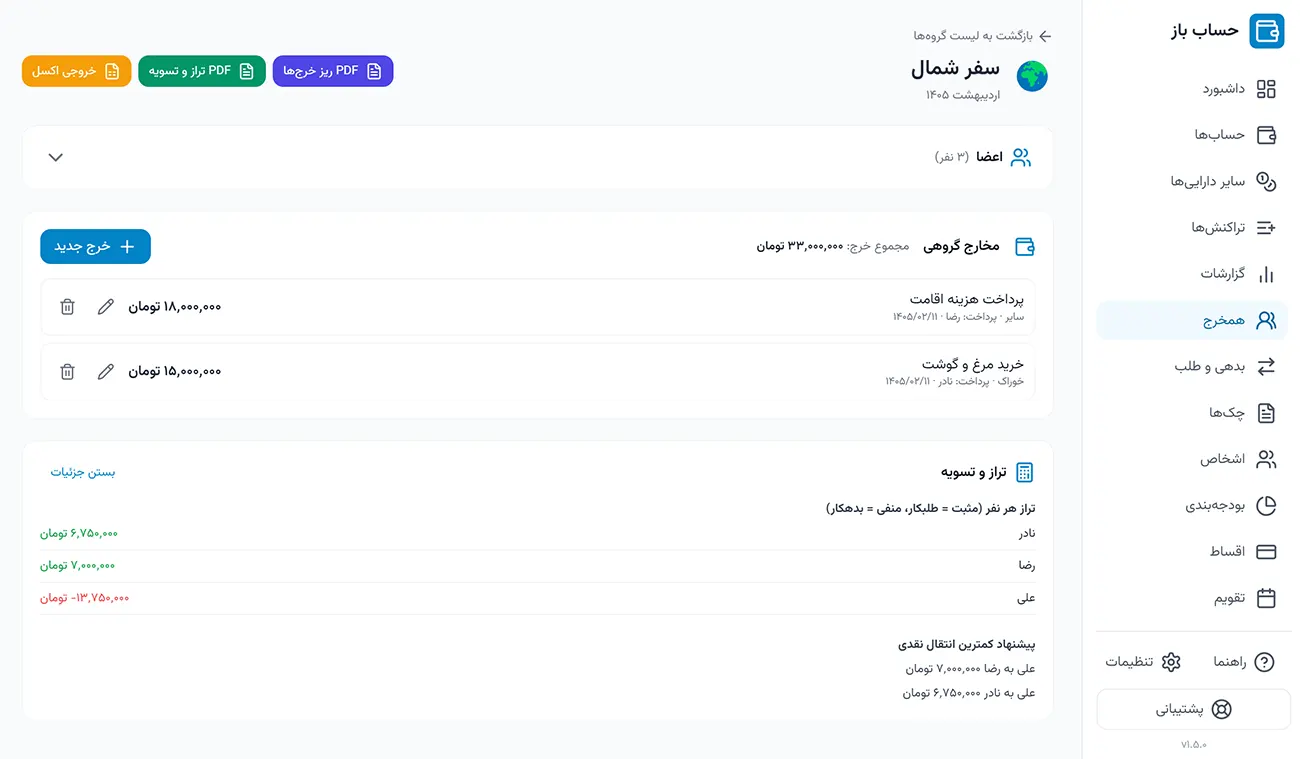Click the گزارشات bar chart icon
The width and height of the screenshot is (1300, 759).
[1266, 274]
